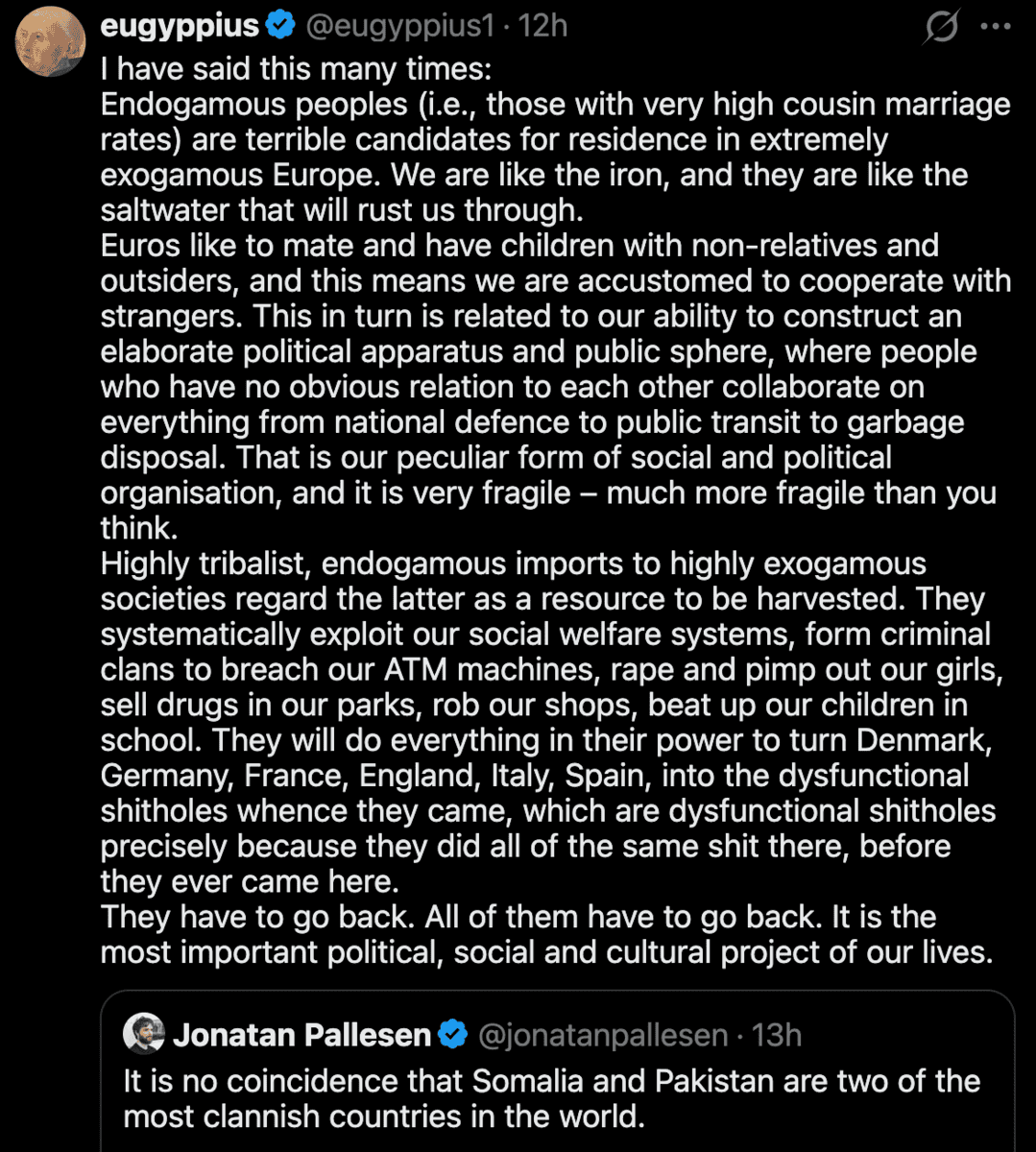This screenshot has height=1152, width=1036.
Task: Click the Grok explain-post icon
Action: [x=941, y=27]
